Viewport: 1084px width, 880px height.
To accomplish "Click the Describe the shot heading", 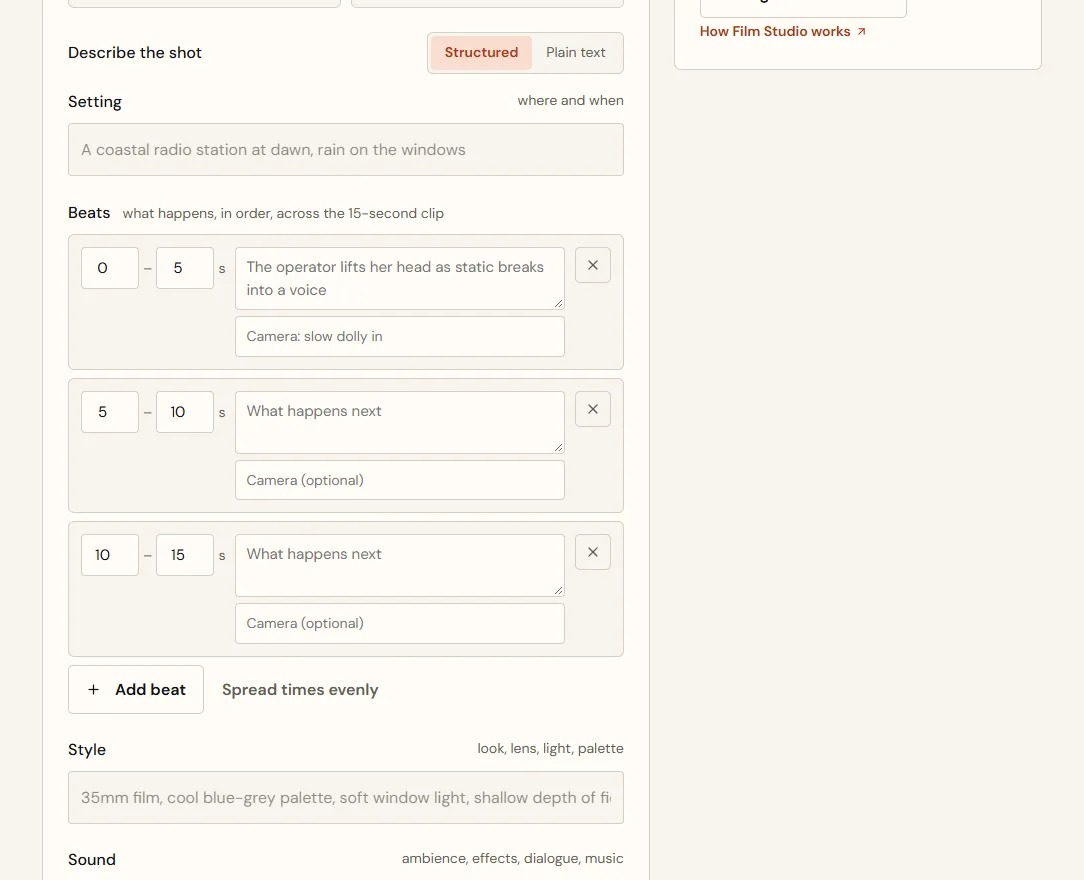I will [135, 53].
